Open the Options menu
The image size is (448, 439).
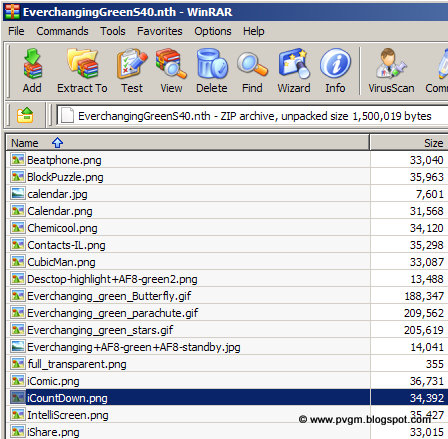(x=213, y=31)
